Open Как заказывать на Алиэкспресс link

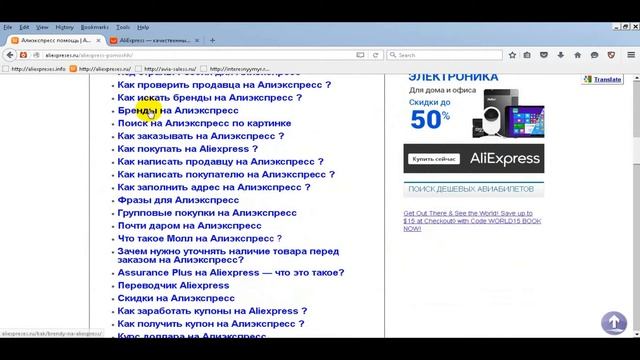[x=201, y=136]
